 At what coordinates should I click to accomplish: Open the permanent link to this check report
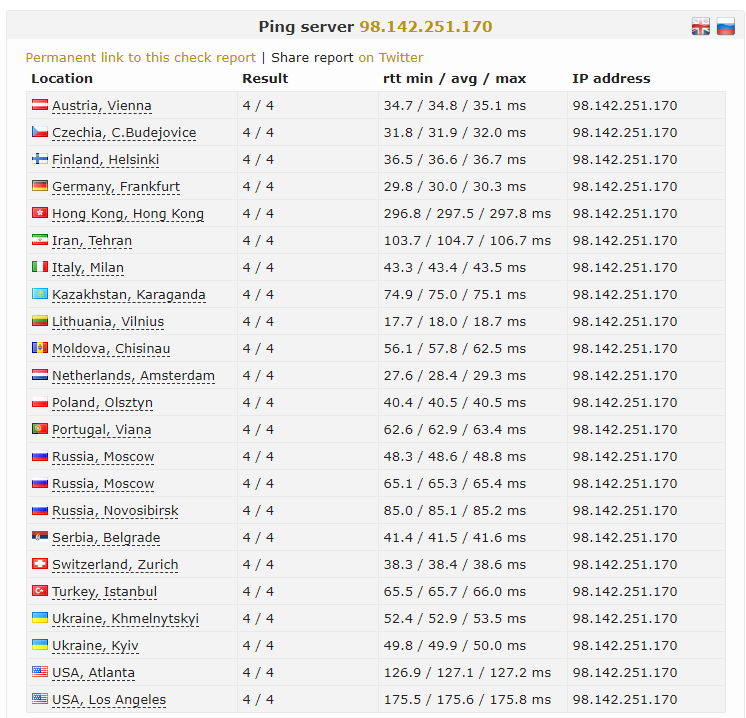[x=140, y=57]
